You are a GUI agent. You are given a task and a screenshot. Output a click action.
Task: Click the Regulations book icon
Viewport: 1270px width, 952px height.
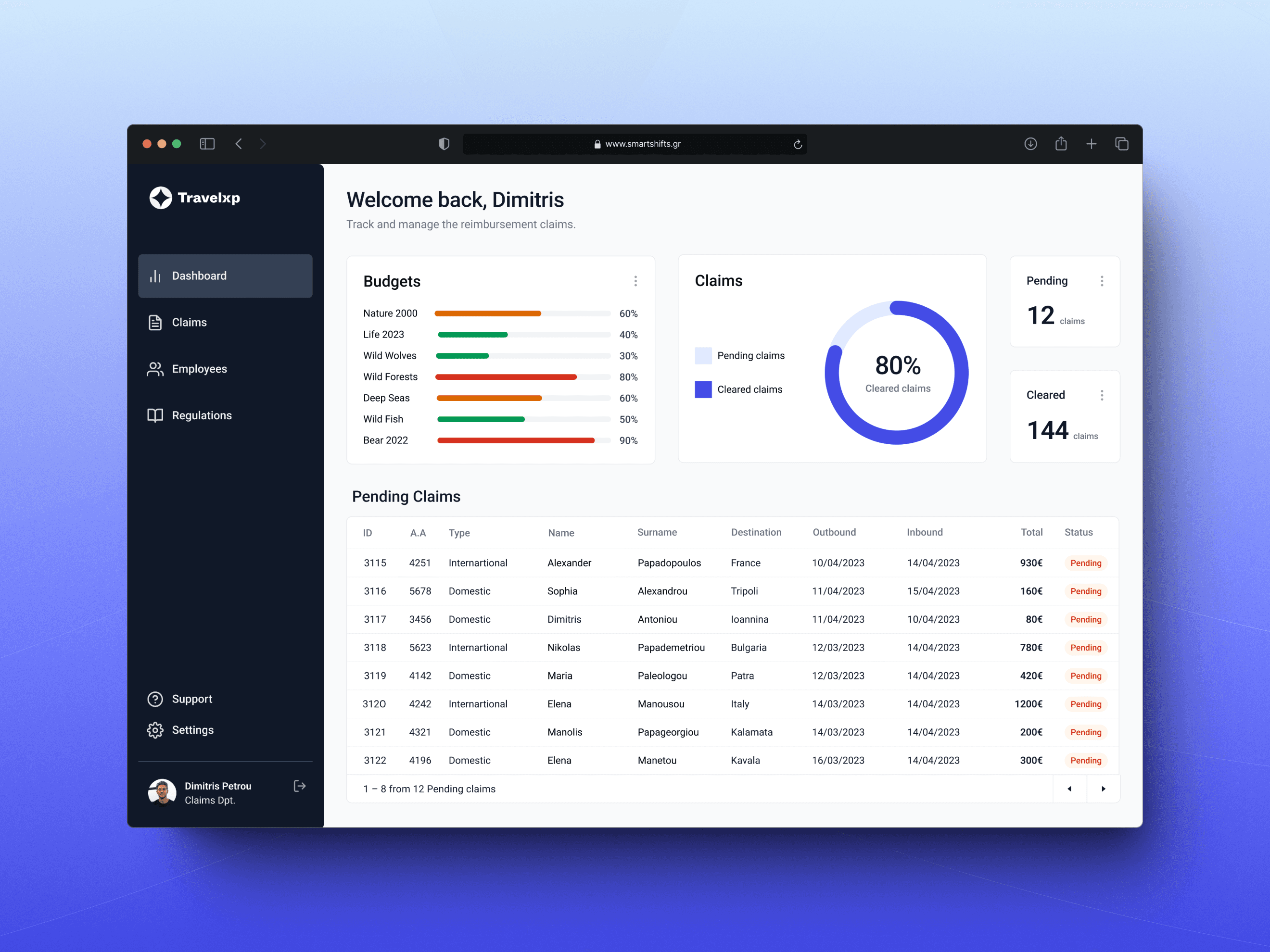click(155, 415)
